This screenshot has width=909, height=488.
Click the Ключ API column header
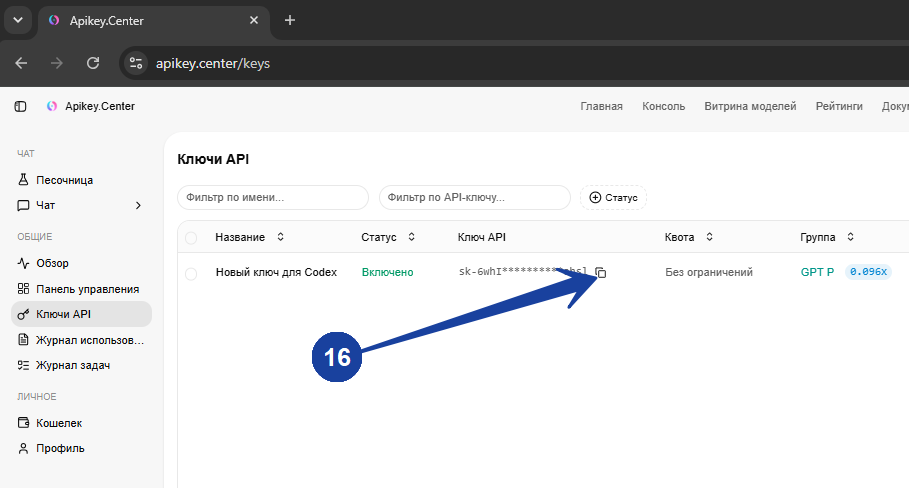click(482, 237)
